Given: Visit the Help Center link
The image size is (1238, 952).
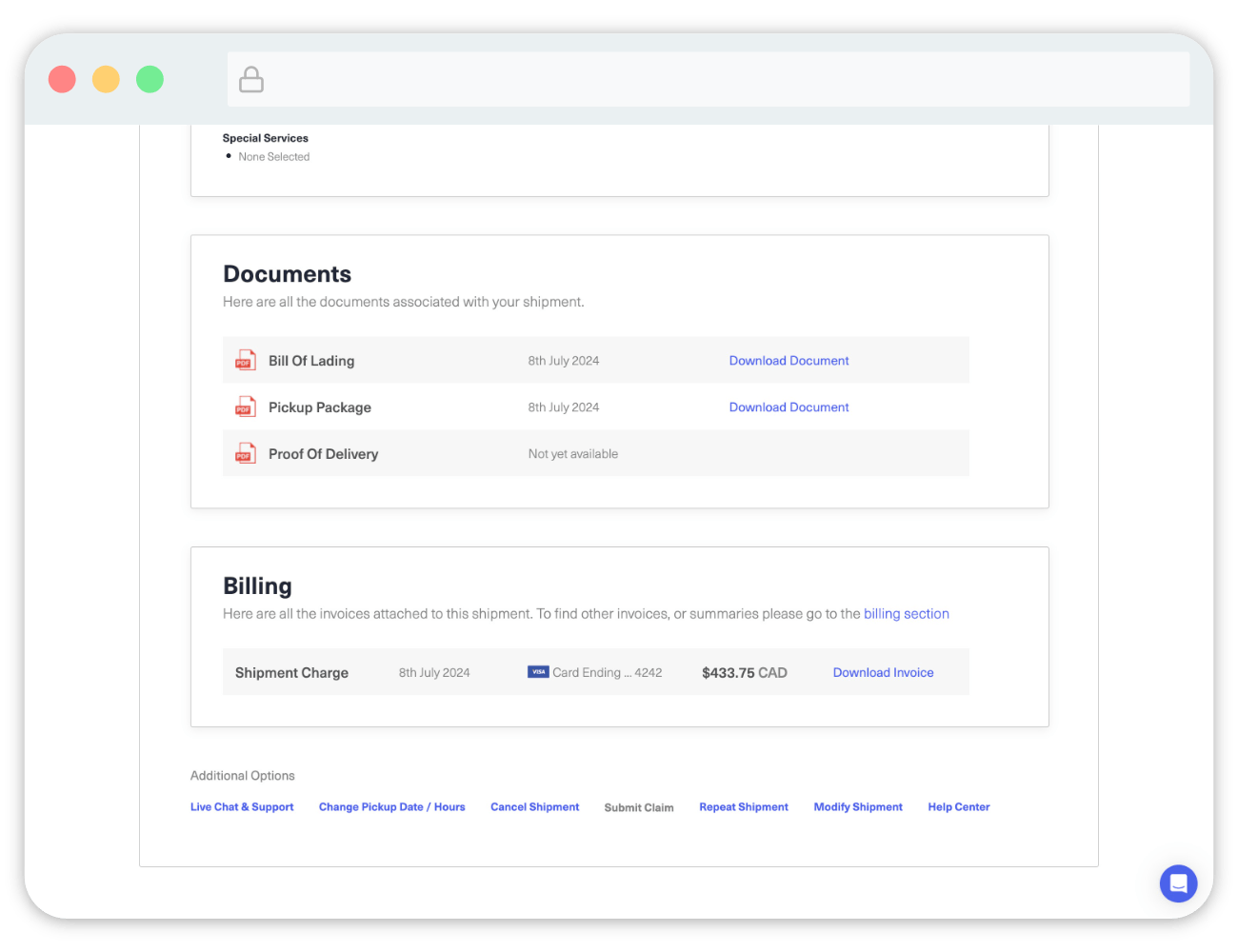Looking at the screenshot, I should [x=958, y=807].
